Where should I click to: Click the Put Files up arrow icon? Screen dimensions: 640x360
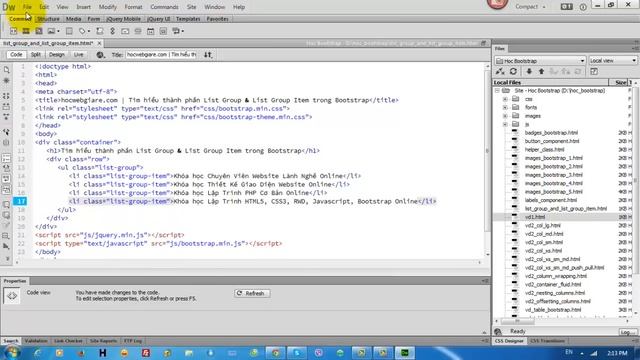541,72
